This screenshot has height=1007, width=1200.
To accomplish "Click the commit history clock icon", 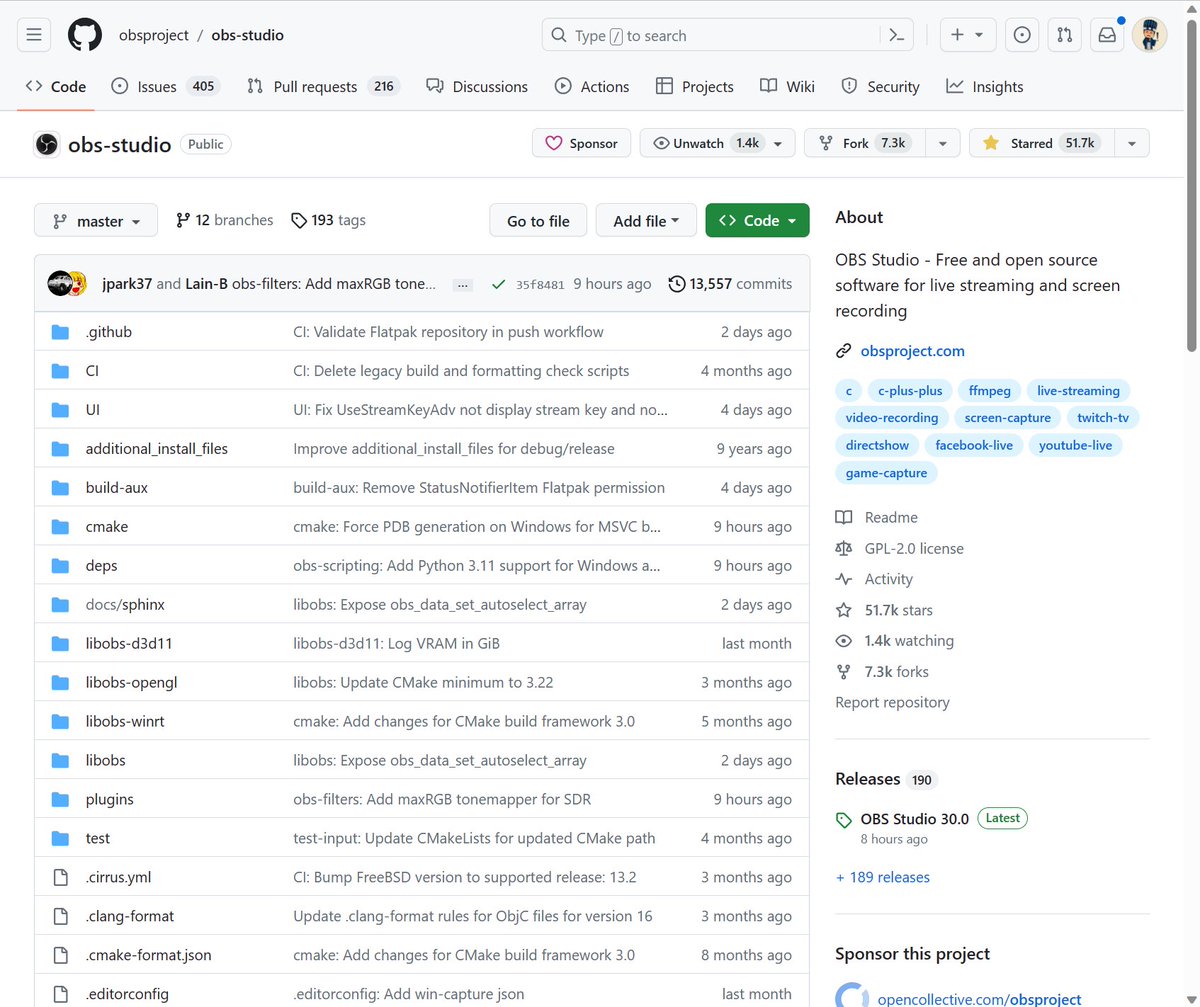I will (677, 284).
